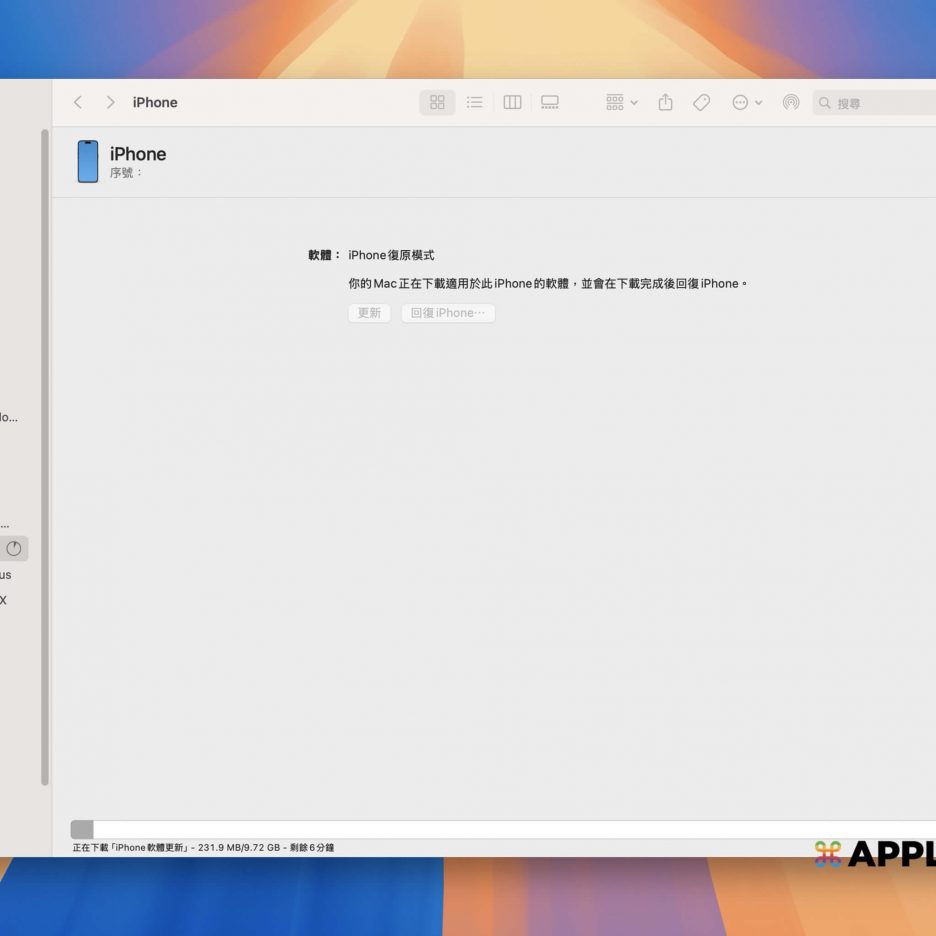Click the AirDrop icon in toolbar
936x936 pixels.
pos(791,102)
